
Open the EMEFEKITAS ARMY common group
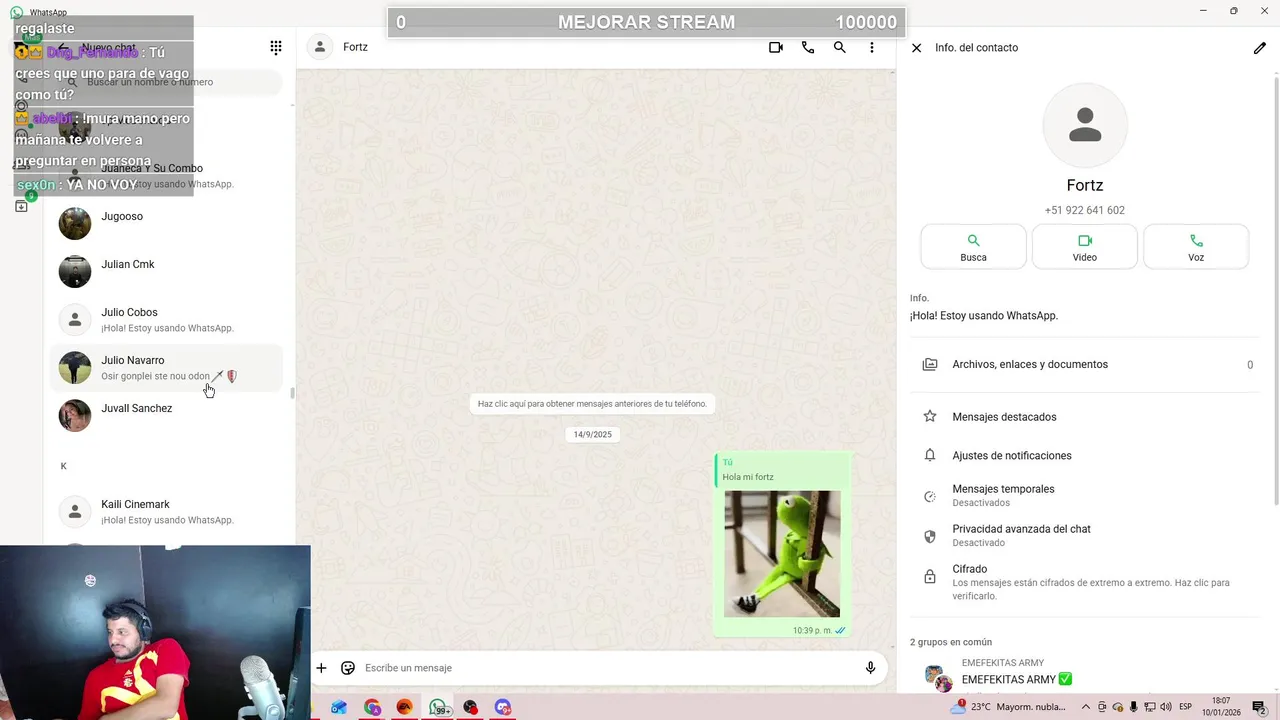click(1085, 678)
